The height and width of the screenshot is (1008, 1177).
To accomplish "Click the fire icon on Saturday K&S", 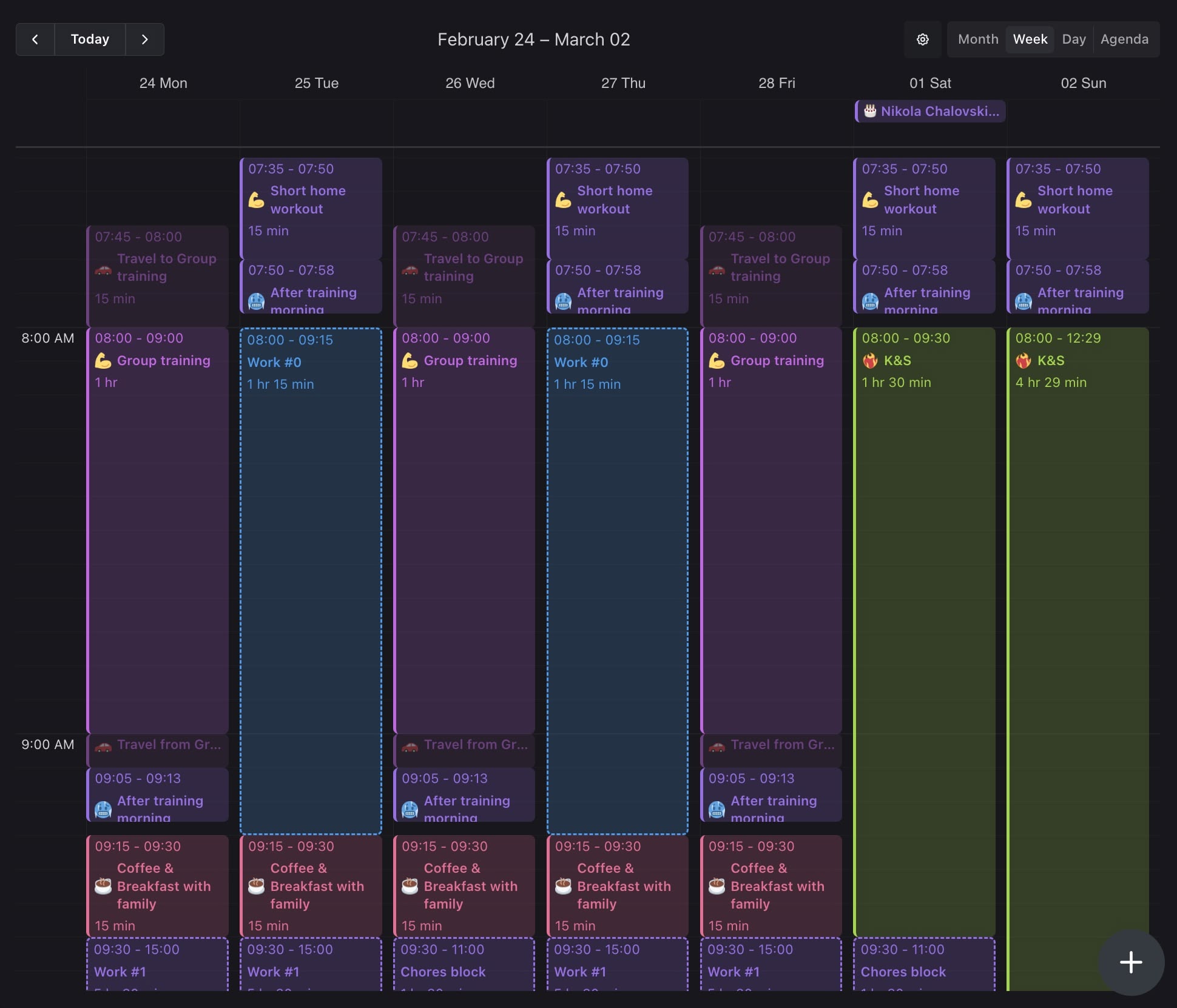I will coord(870,361).
